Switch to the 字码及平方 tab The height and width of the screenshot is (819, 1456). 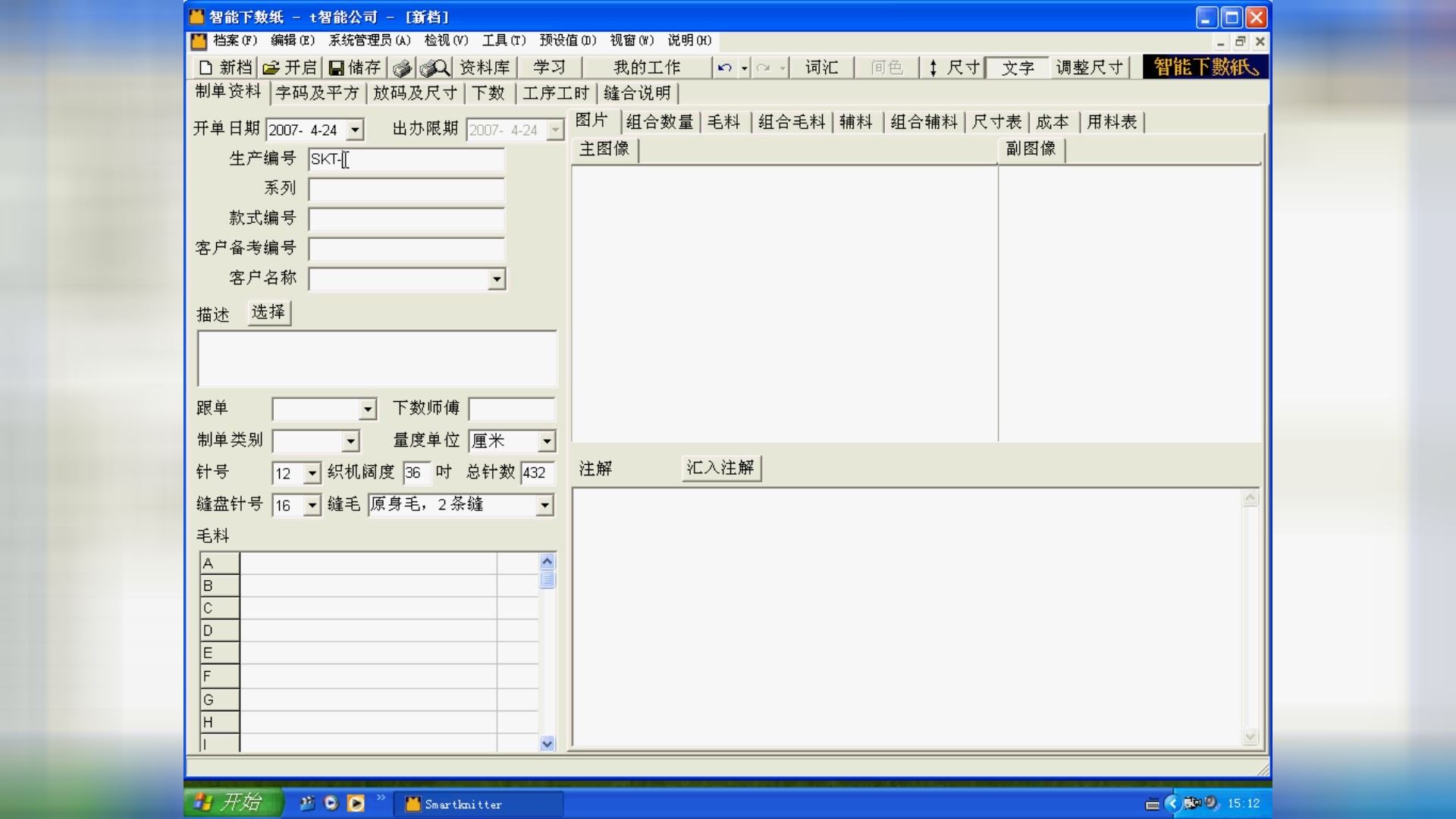[x=317, y=93]
